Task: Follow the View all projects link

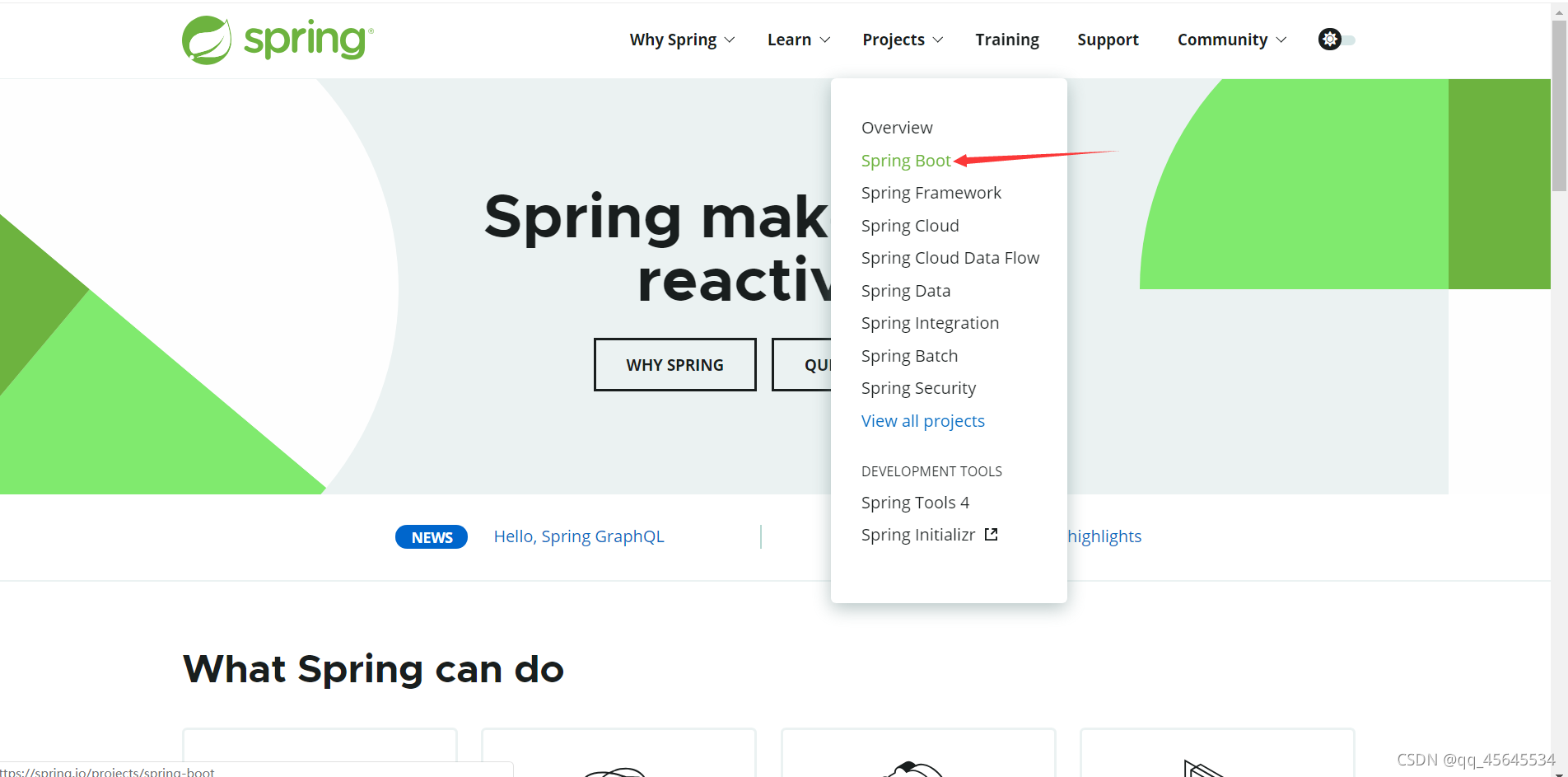Action: point(923,421)
